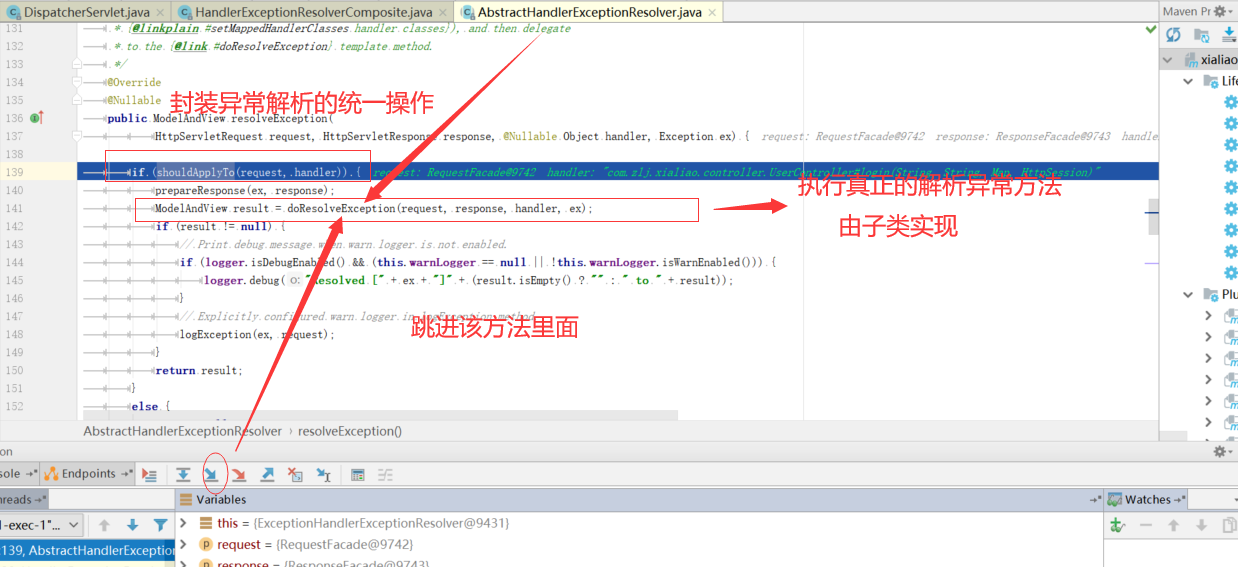
Task: Collapse the Lifecycle Maven folder
Action: (1188, 81)
